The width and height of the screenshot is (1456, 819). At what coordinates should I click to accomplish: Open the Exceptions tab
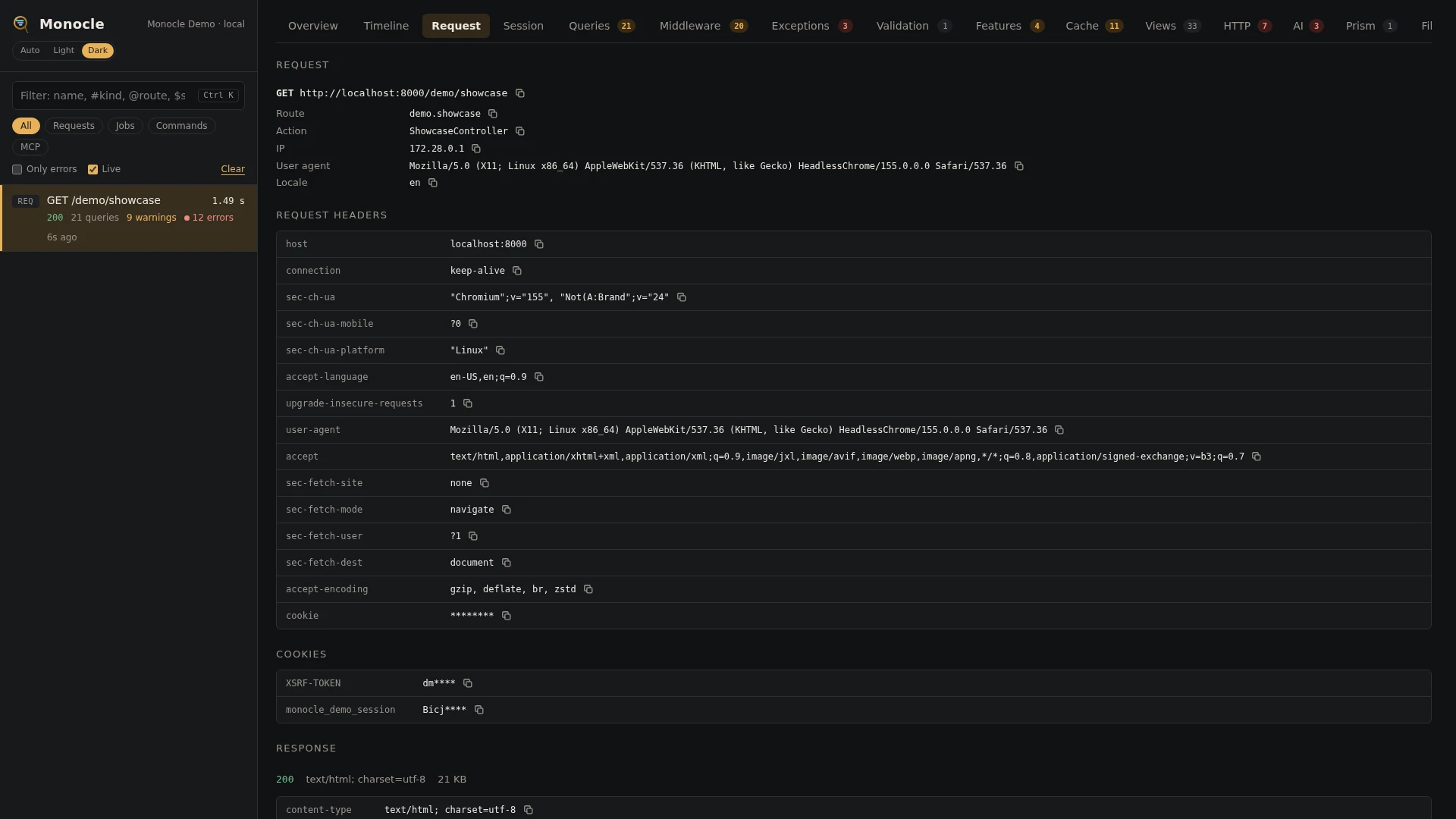click(811, 26)
